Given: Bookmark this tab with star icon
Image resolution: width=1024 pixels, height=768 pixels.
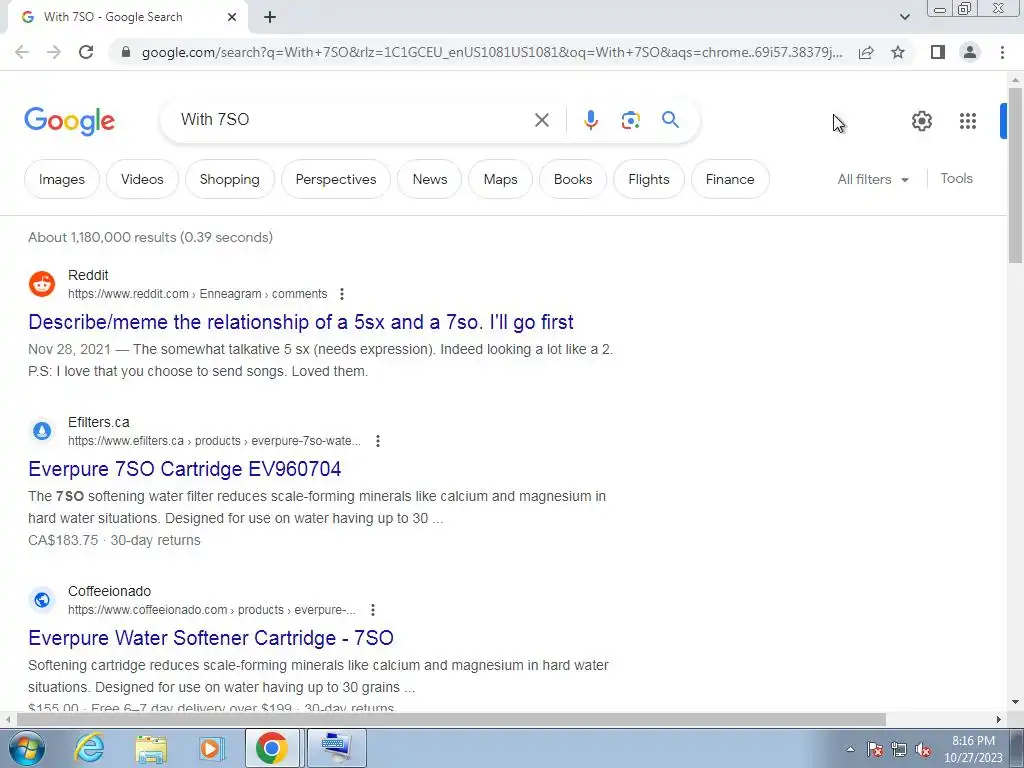Looking at the screenshot, I should [x=898, y=52].
